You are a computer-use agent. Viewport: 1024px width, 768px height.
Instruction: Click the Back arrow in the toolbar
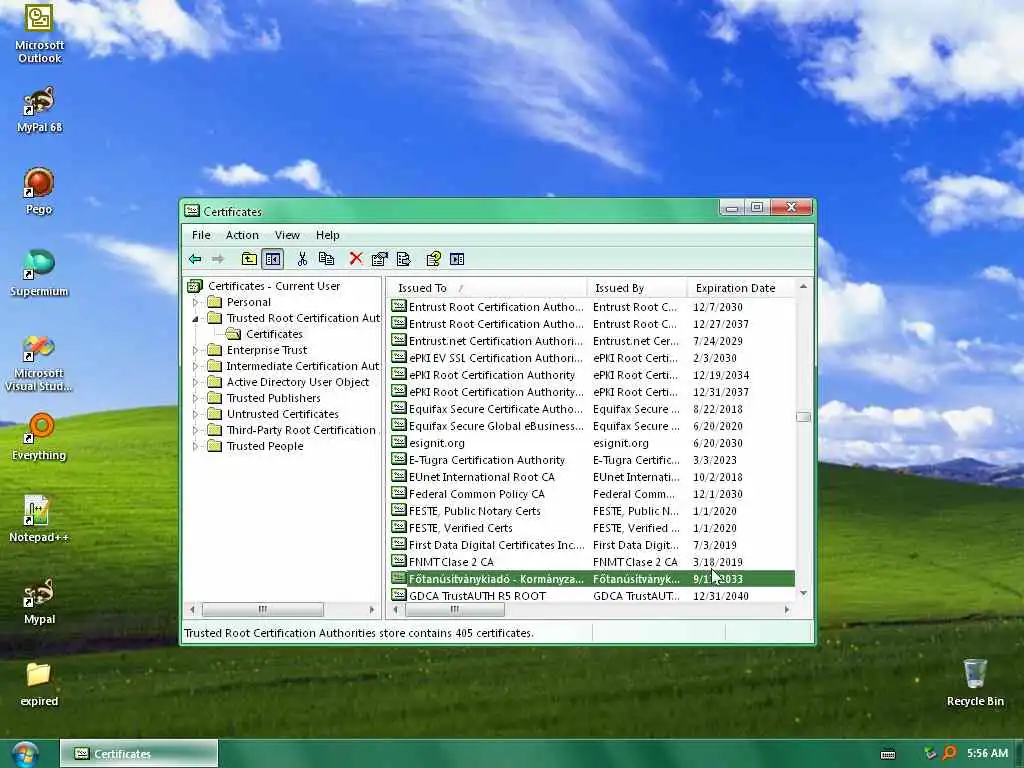195,259
